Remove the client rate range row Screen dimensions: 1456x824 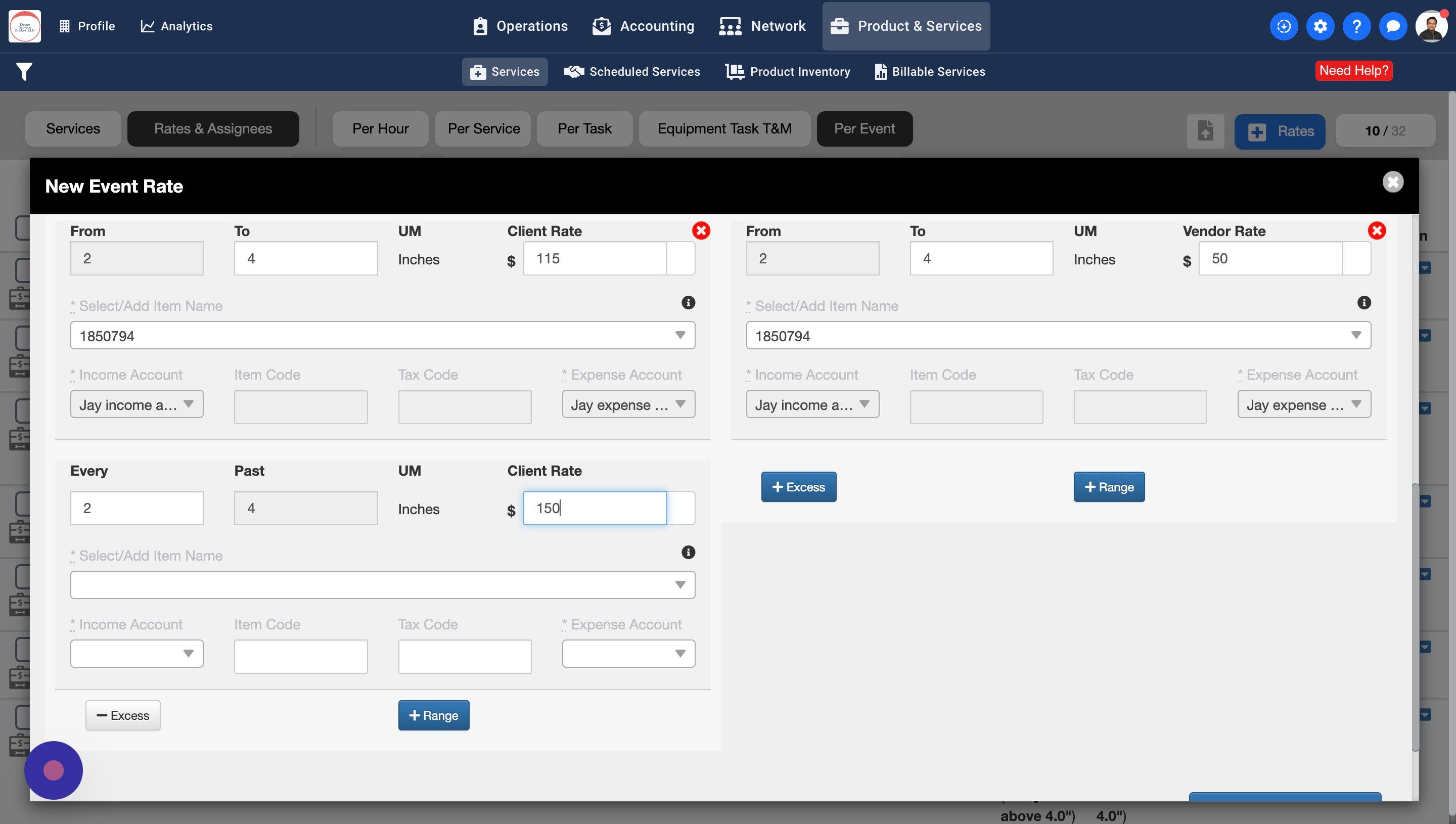pos(701,231)
